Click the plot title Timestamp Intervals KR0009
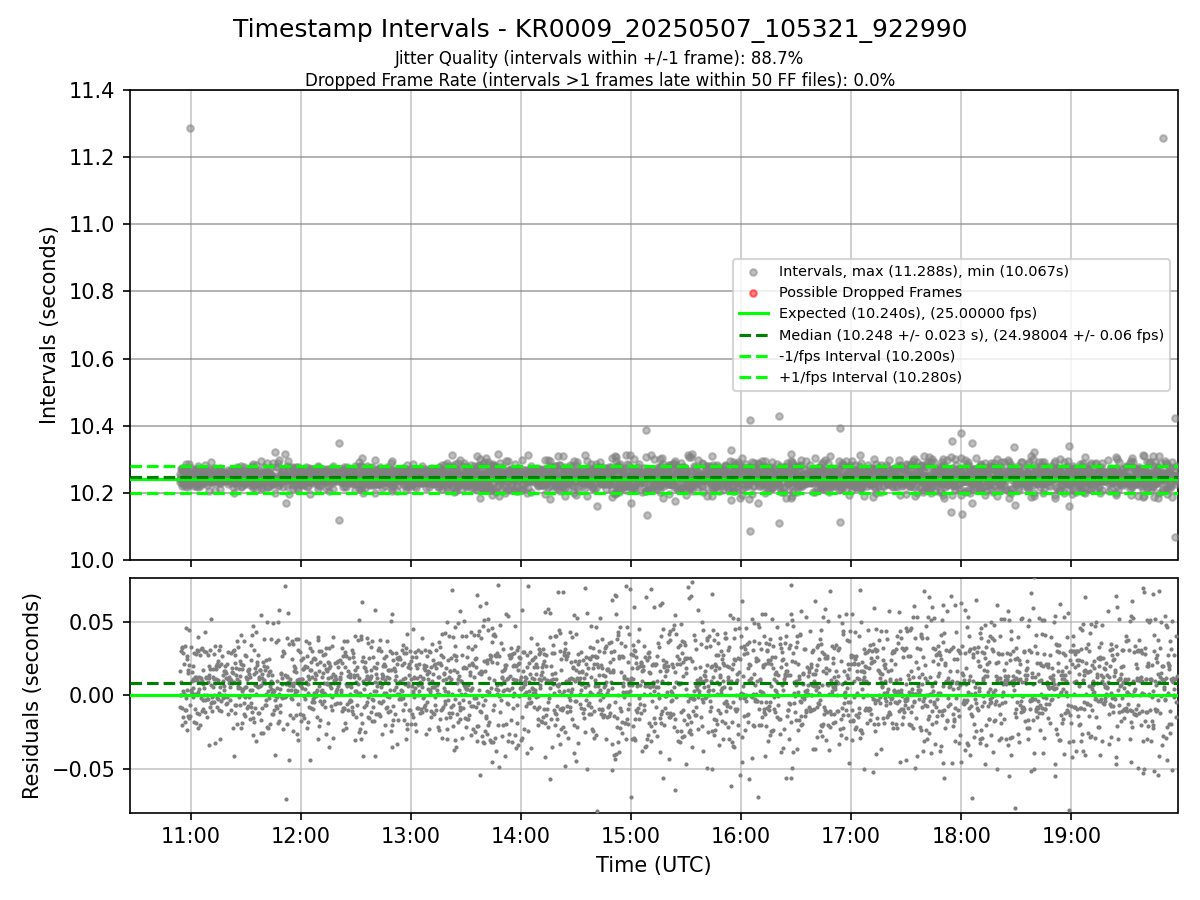This screenshot has width=1200, height=900. coord(600,29)
